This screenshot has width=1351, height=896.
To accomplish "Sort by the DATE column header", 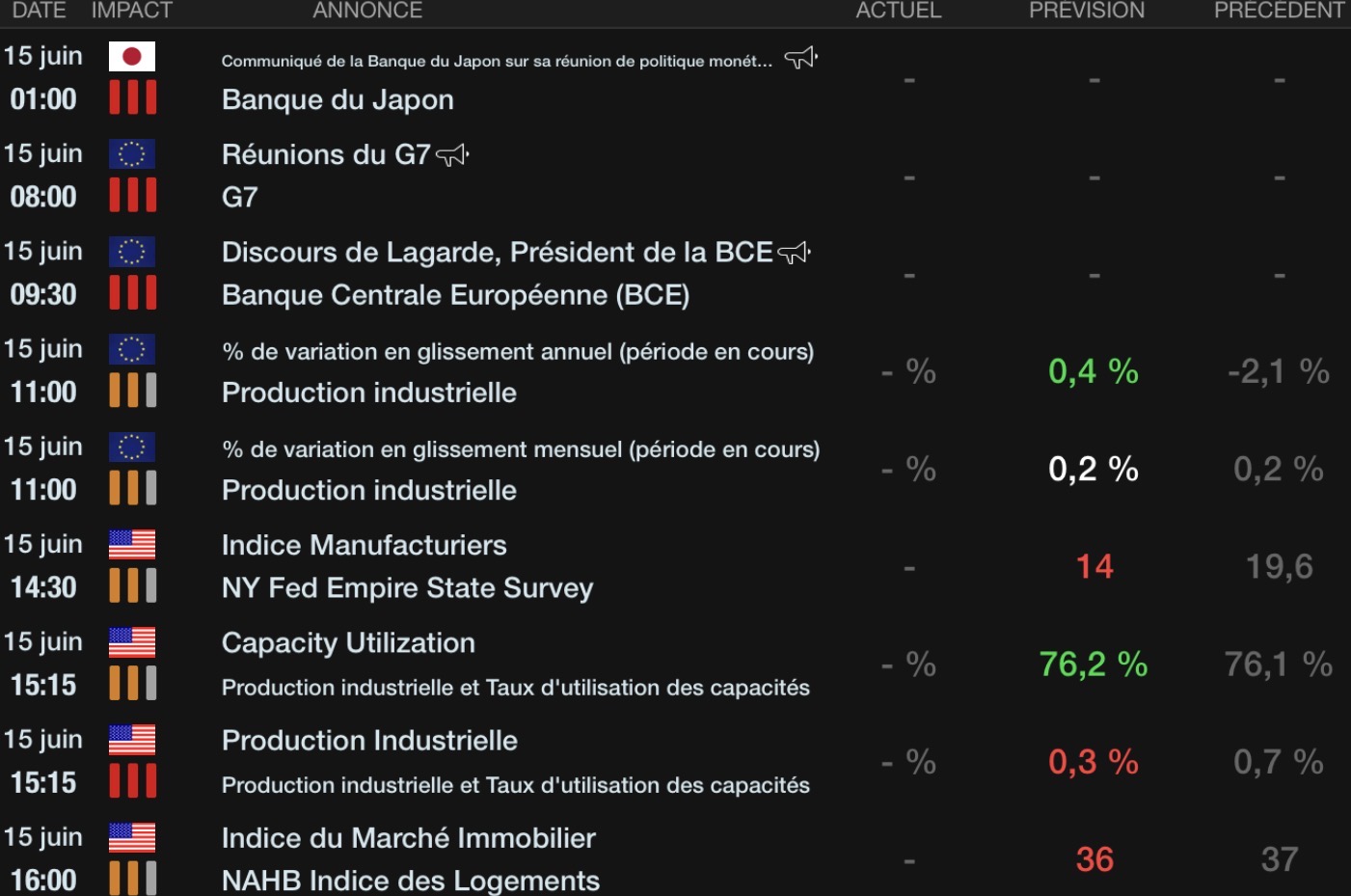I will (x=40, y=11).
